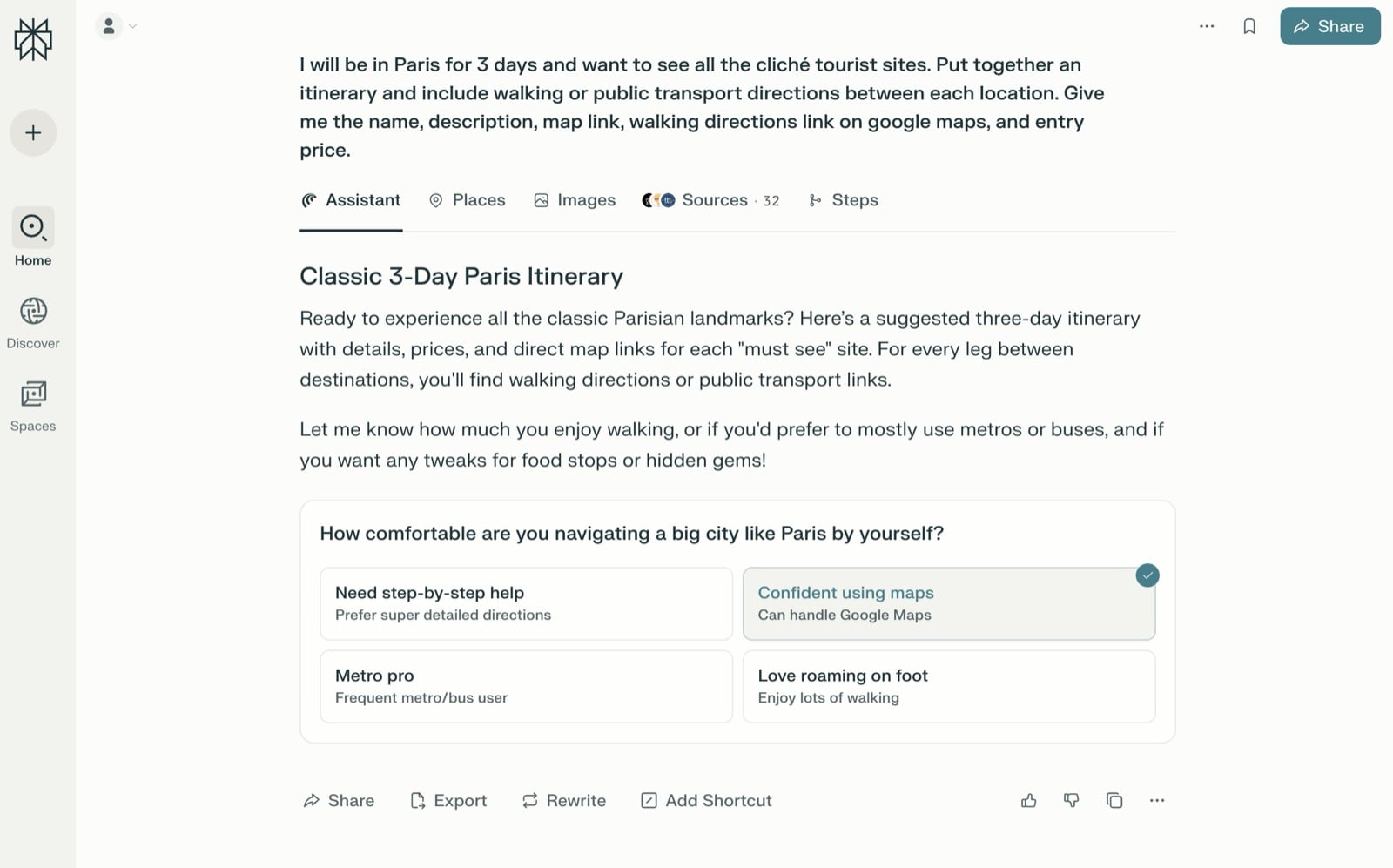Open the Discover page icon
The height and width of the screenshot is (868, 1393).
click(x=33, y=312)
